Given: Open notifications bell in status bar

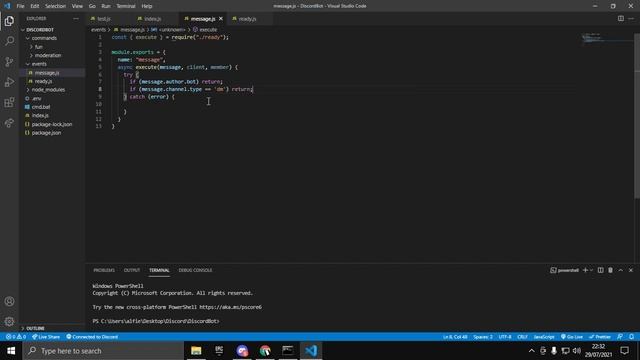Looking at the screenshot, I should 631,337.
